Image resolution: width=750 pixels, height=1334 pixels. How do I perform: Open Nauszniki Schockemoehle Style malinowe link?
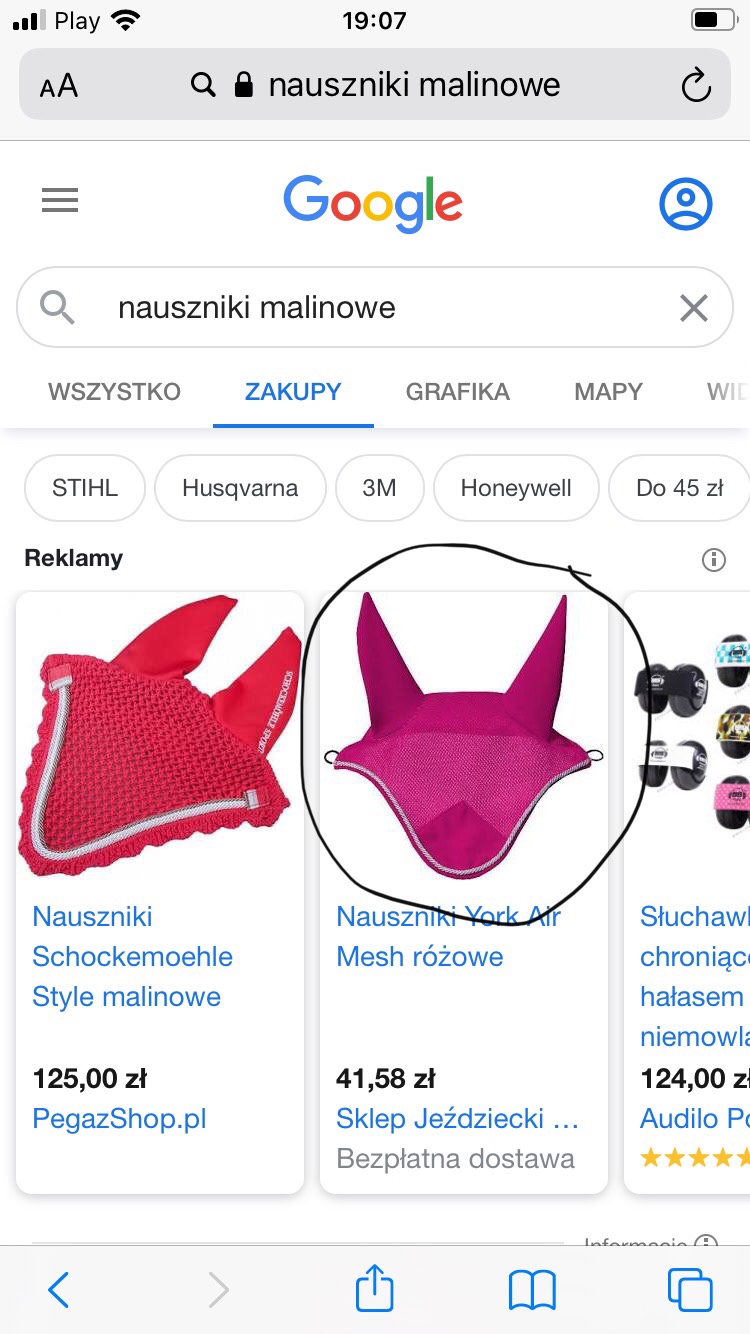tap(132, 957)
